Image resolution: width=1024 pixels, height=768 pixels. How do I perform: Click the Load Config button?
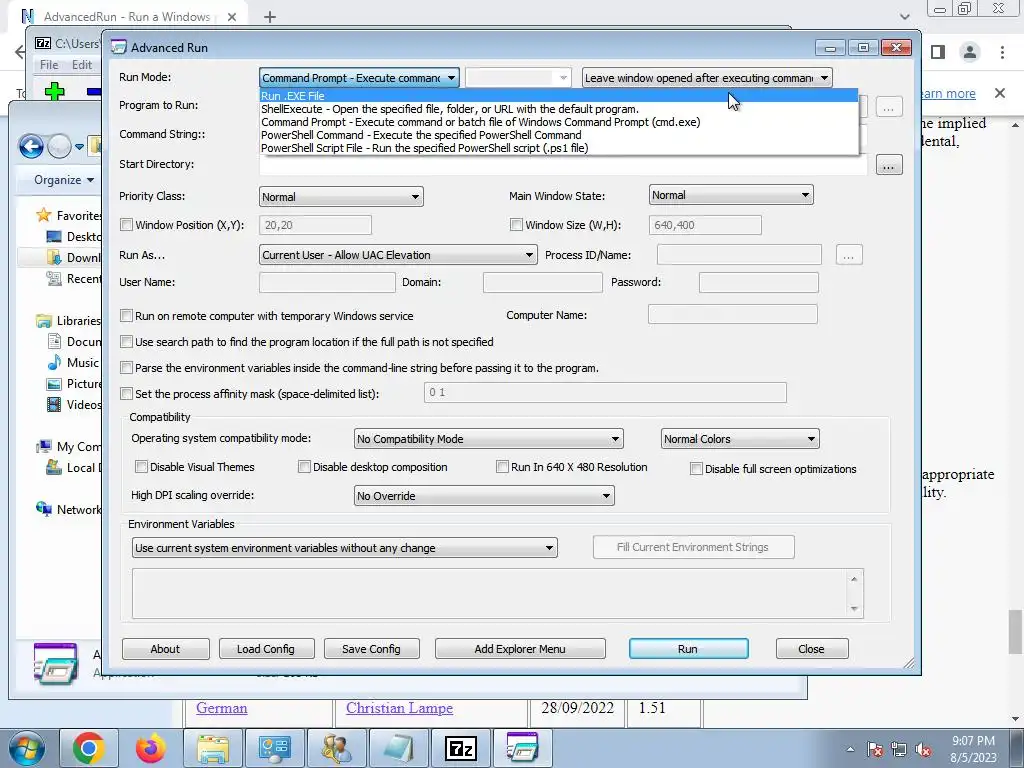tap(266, 649)
